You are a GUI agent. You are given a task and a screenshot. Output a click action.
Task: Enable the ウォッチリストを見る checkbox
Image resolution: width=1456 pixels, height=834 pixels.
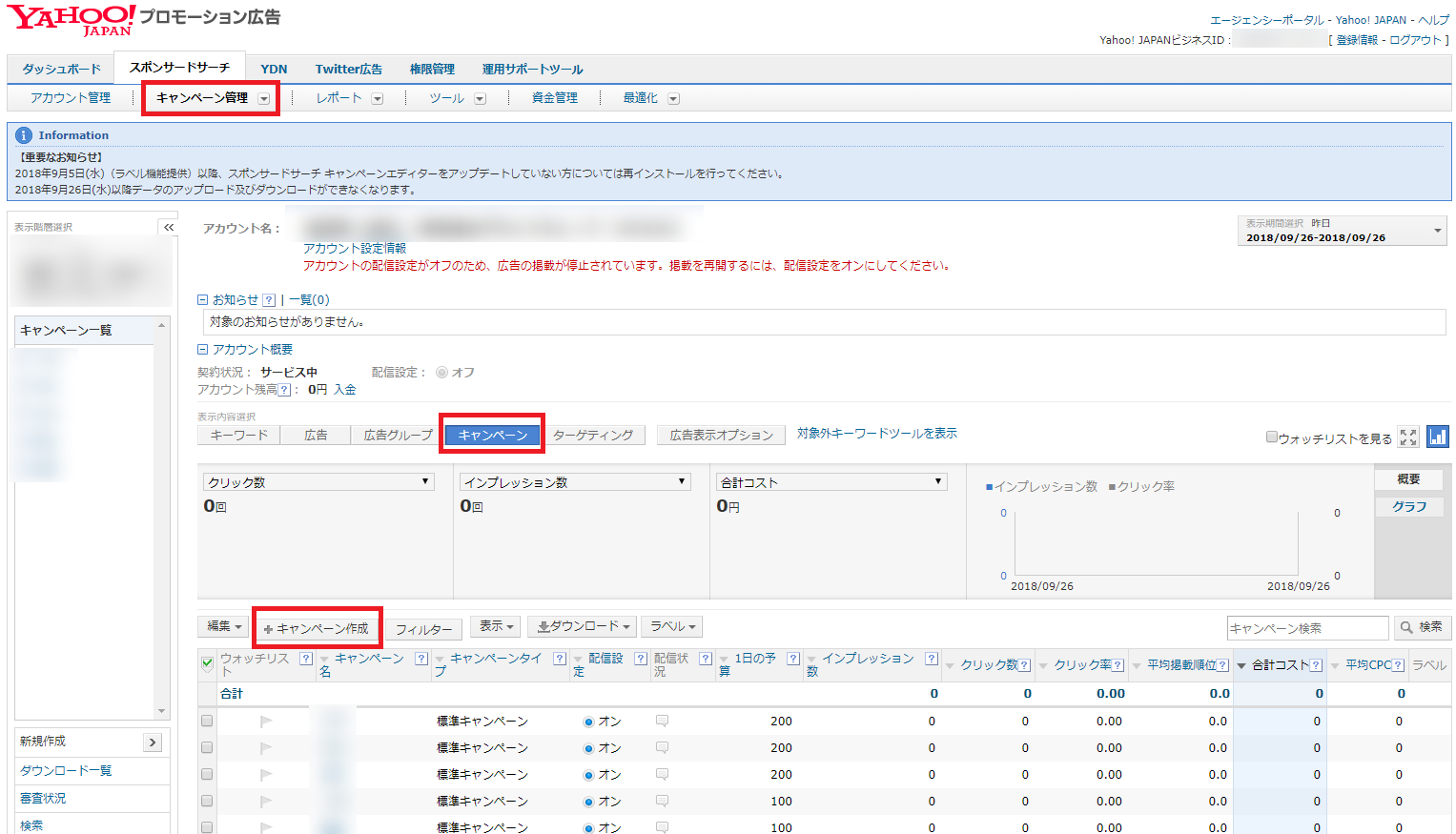click(x=1272, y=437)
